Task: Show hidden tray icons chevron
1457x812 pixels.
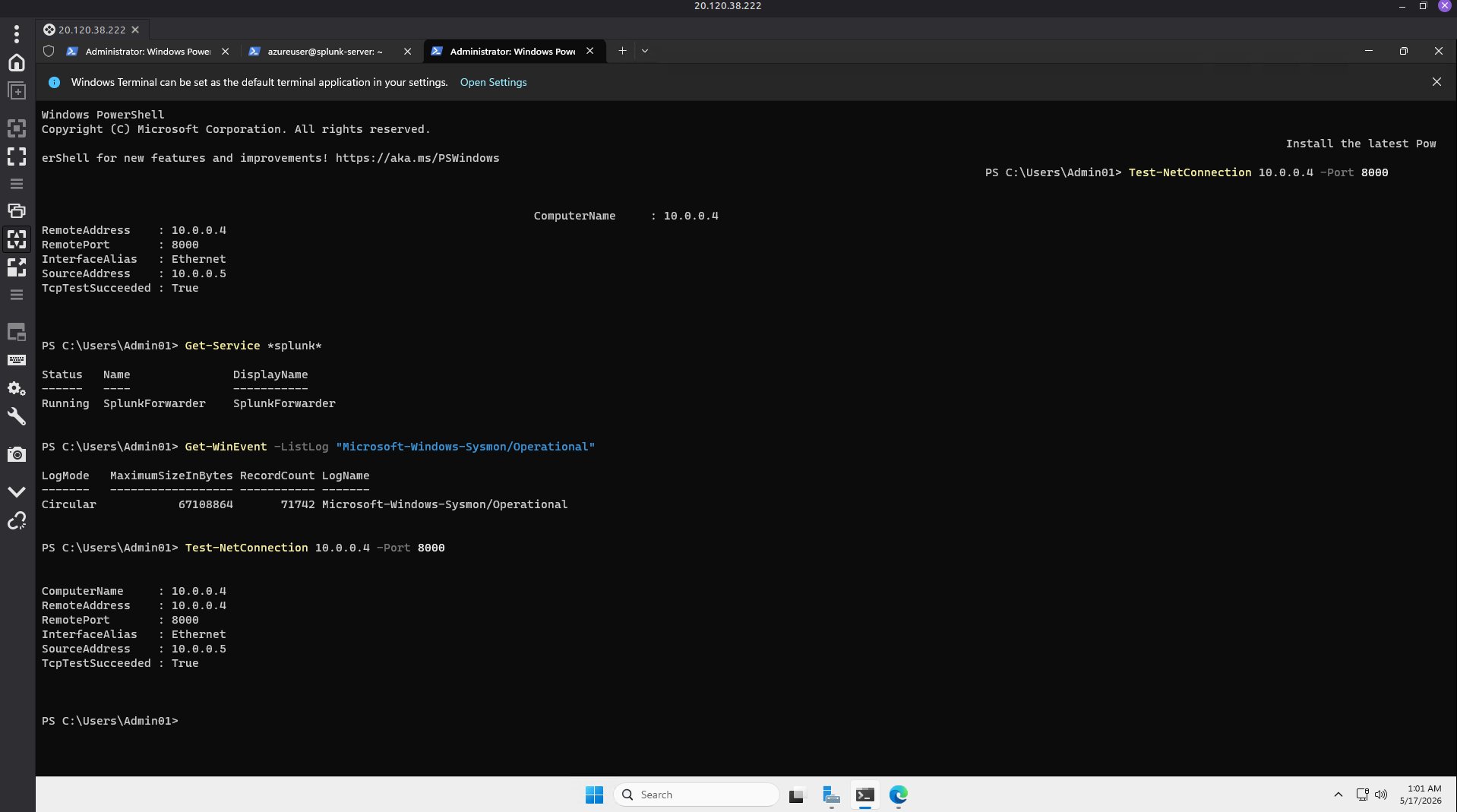Action: pyautogui.click(x=1338, y=795)
